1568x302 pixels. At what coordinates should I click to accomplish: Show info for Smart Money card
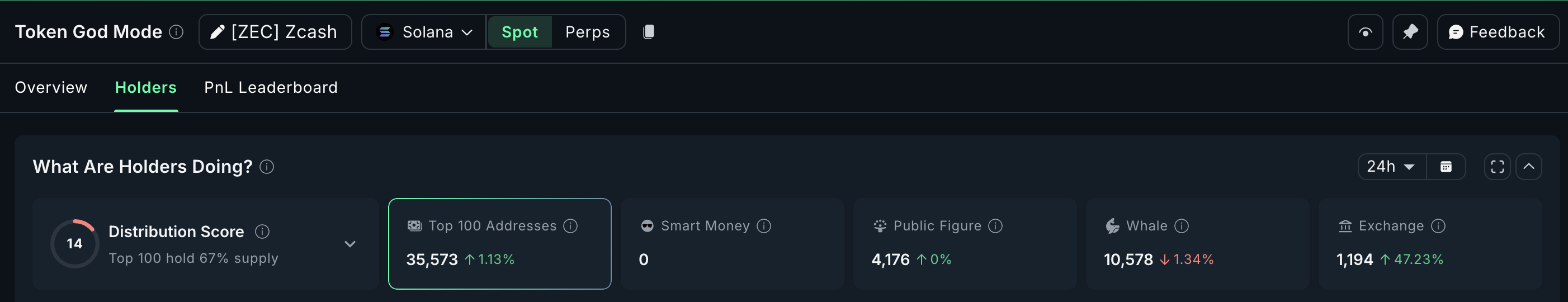coord(764,226)
